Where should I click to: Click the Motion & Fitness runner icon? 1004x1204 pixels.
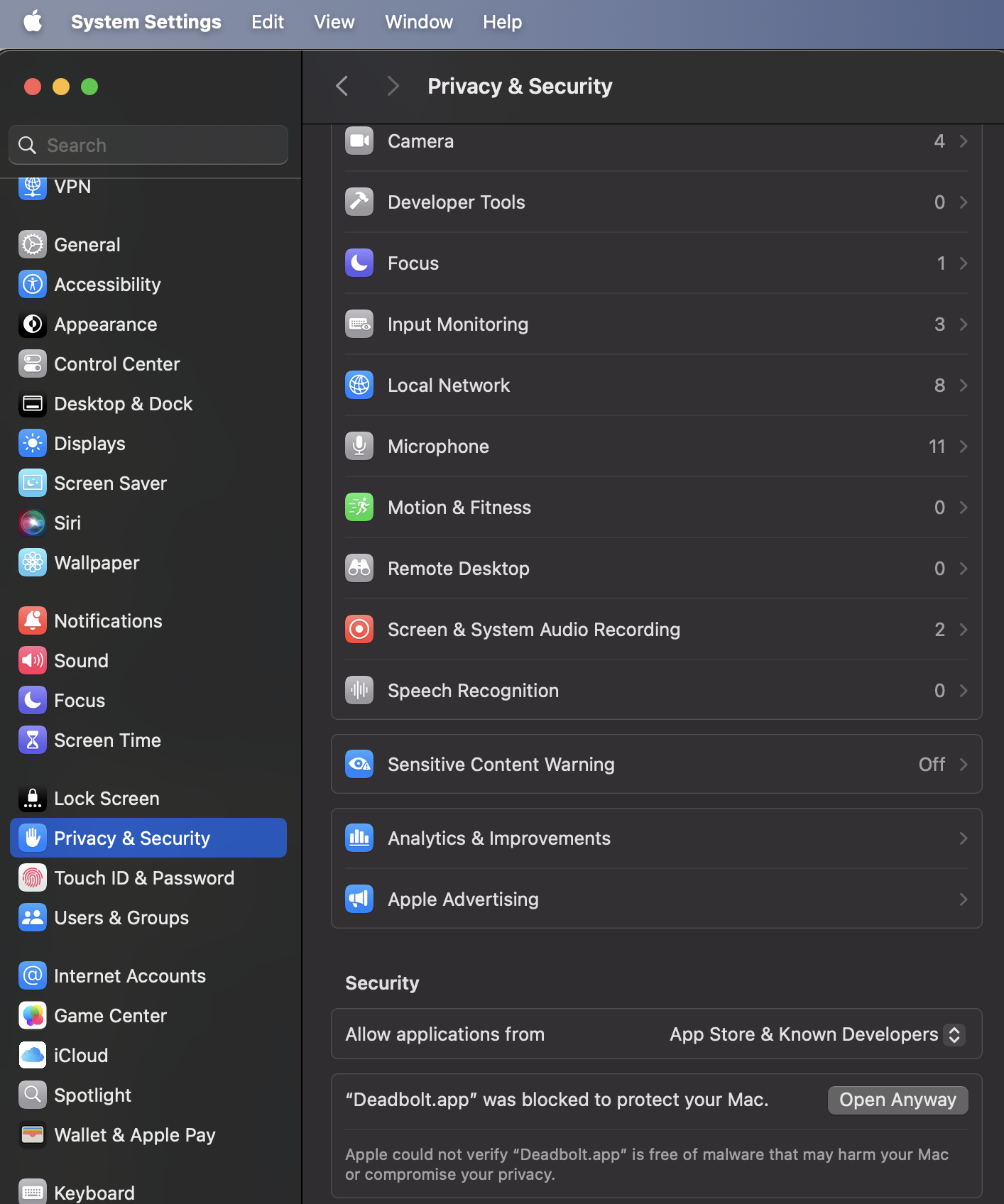click(359, 508)
